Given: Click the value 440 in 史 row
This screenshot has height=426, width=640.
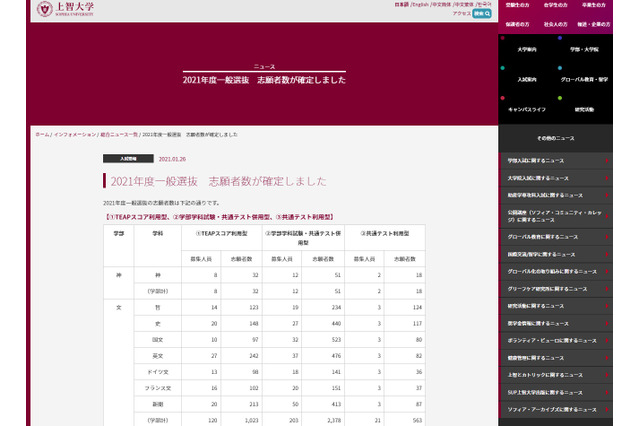Looking at the screenshot, I should pos(336,324).
